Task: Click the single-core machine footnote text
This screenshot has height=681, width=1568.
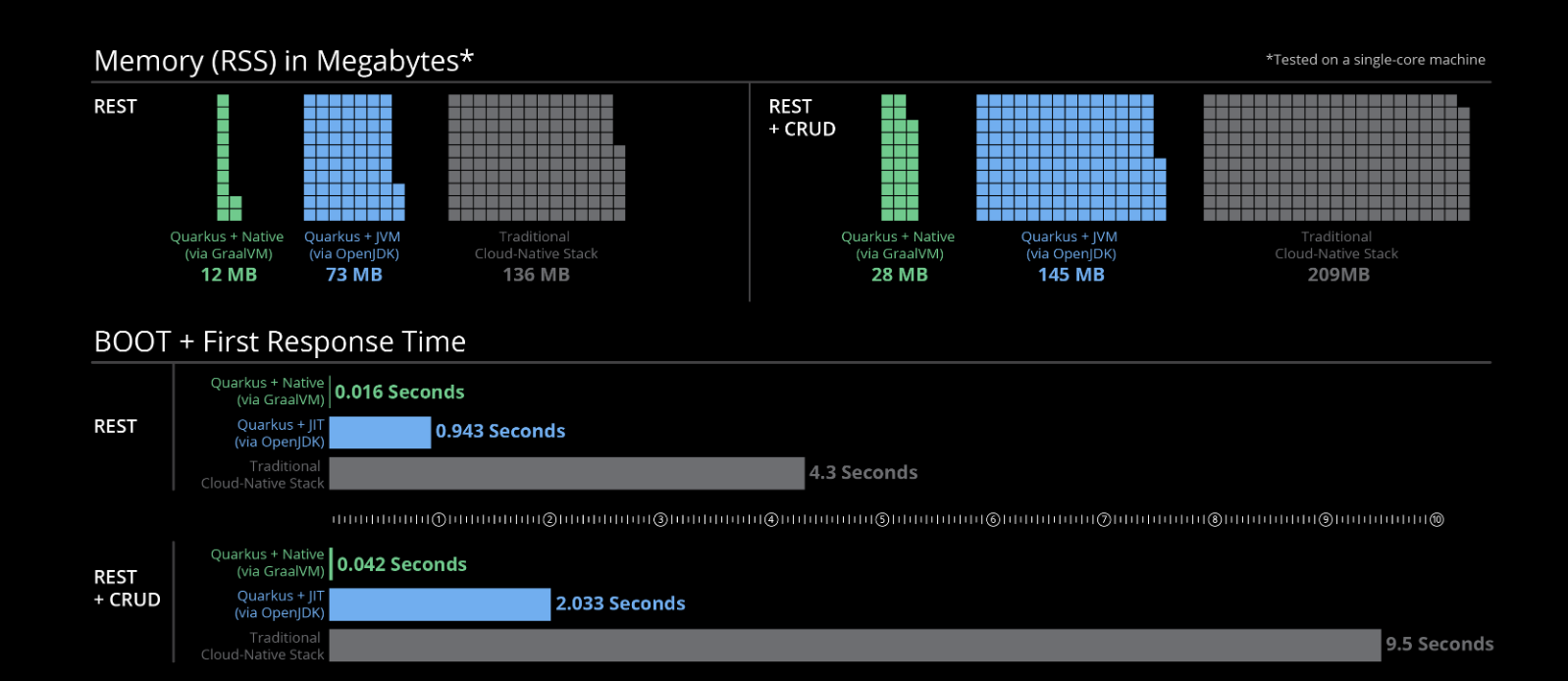Action: pos(1375,60)
